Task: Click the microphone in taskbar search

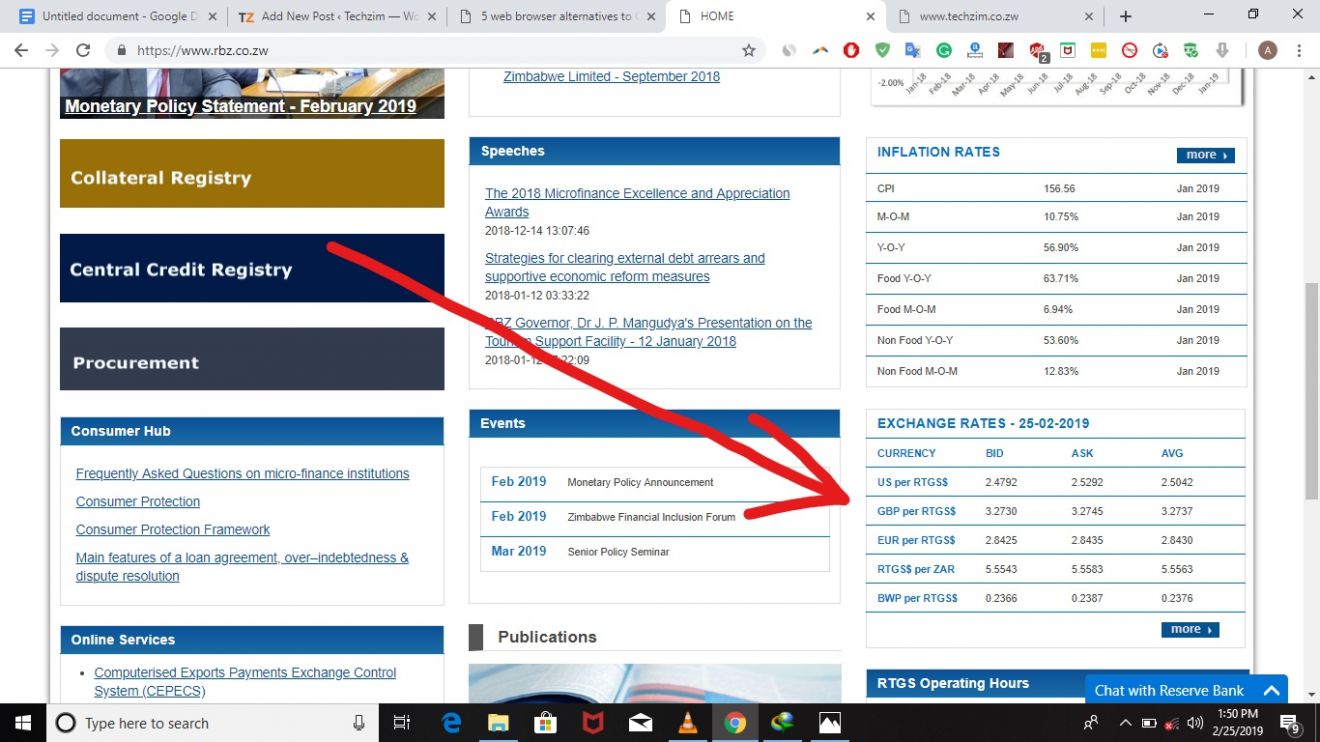Action: point(359,723)
